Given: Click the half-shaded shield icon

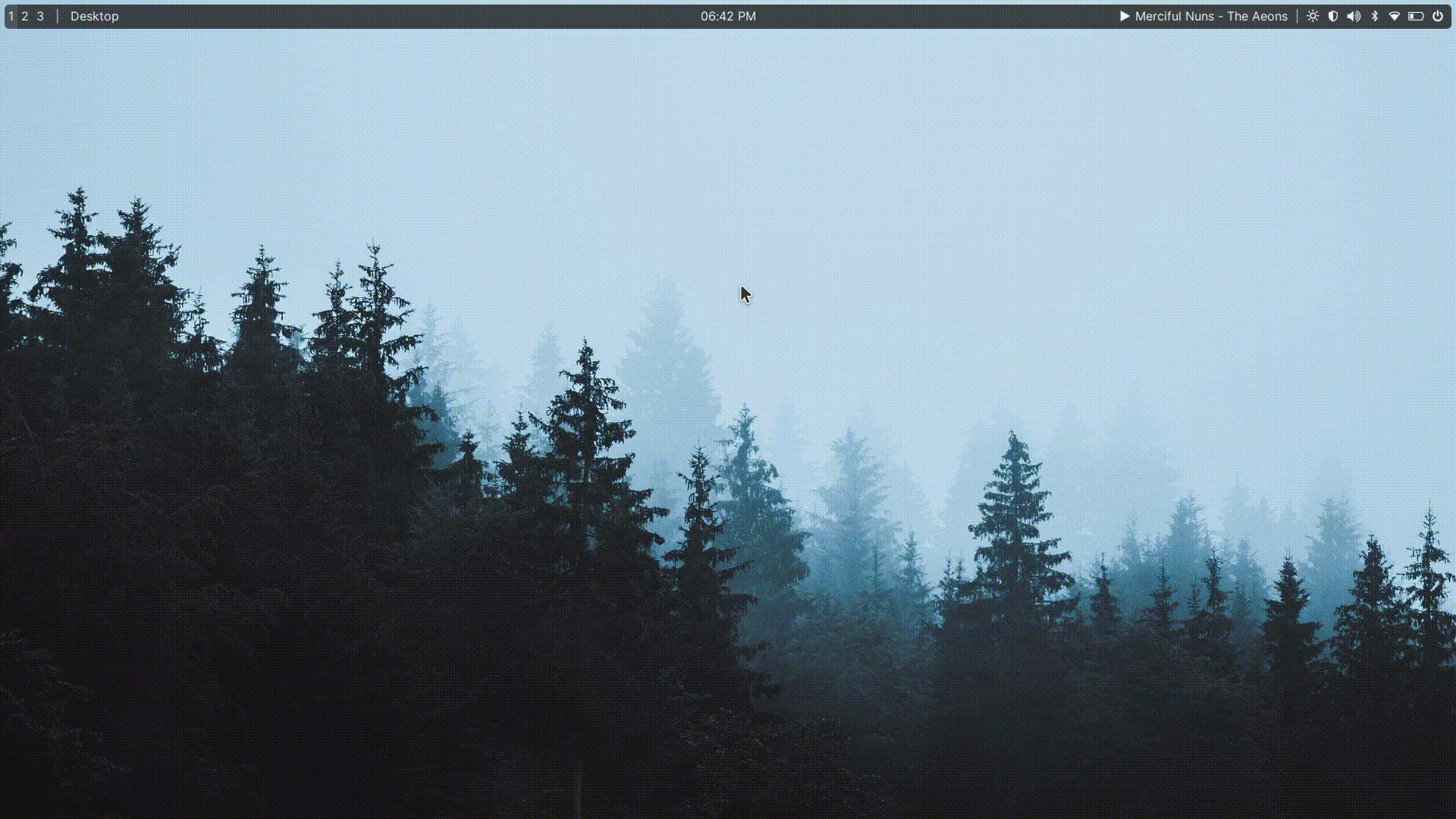Looking at the screenshot, I should pos(1333,16).
